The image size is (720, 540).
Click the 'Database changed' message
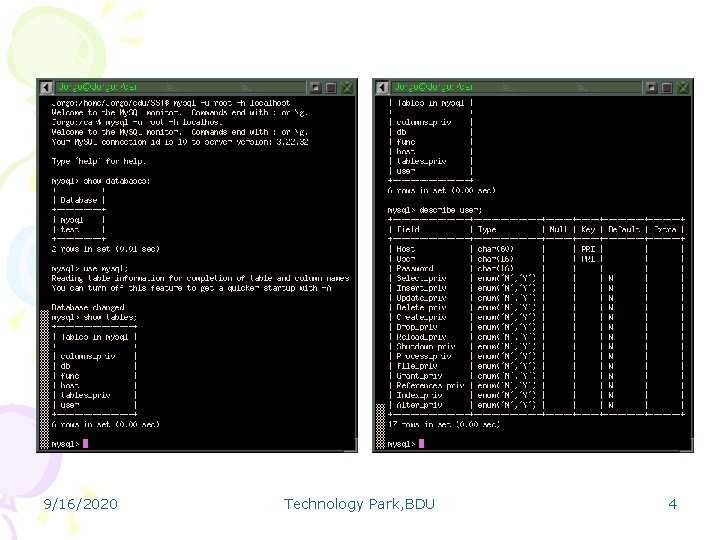point(88,307)
